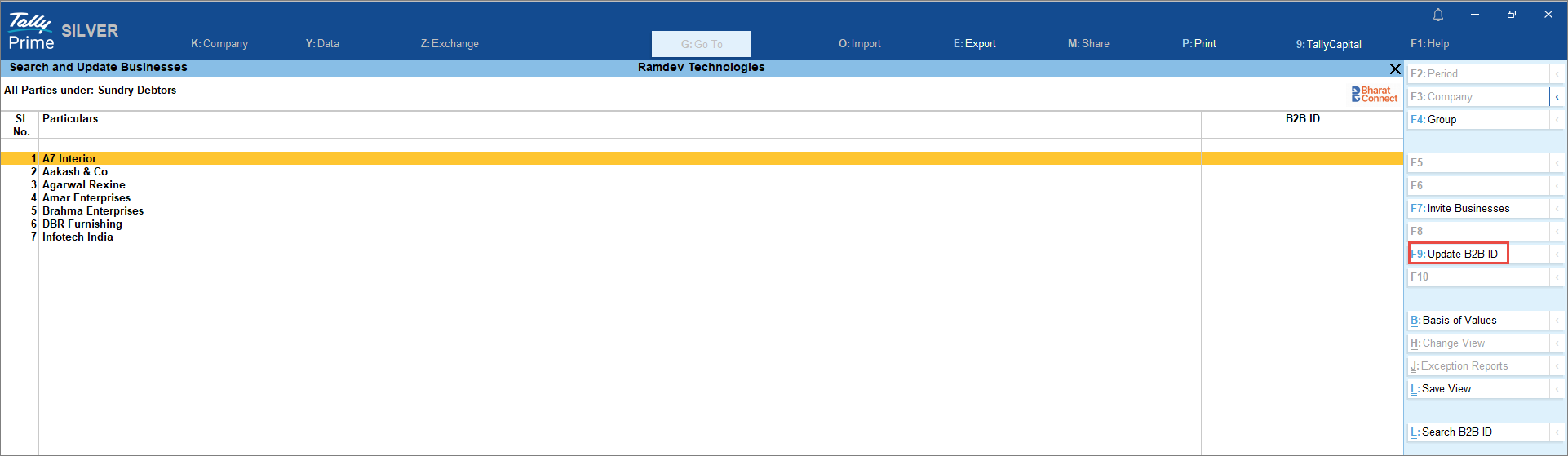Expand the arrow beside F4 Group
The width and height of the screenshot is (1568, 456).
point(1557,120)
